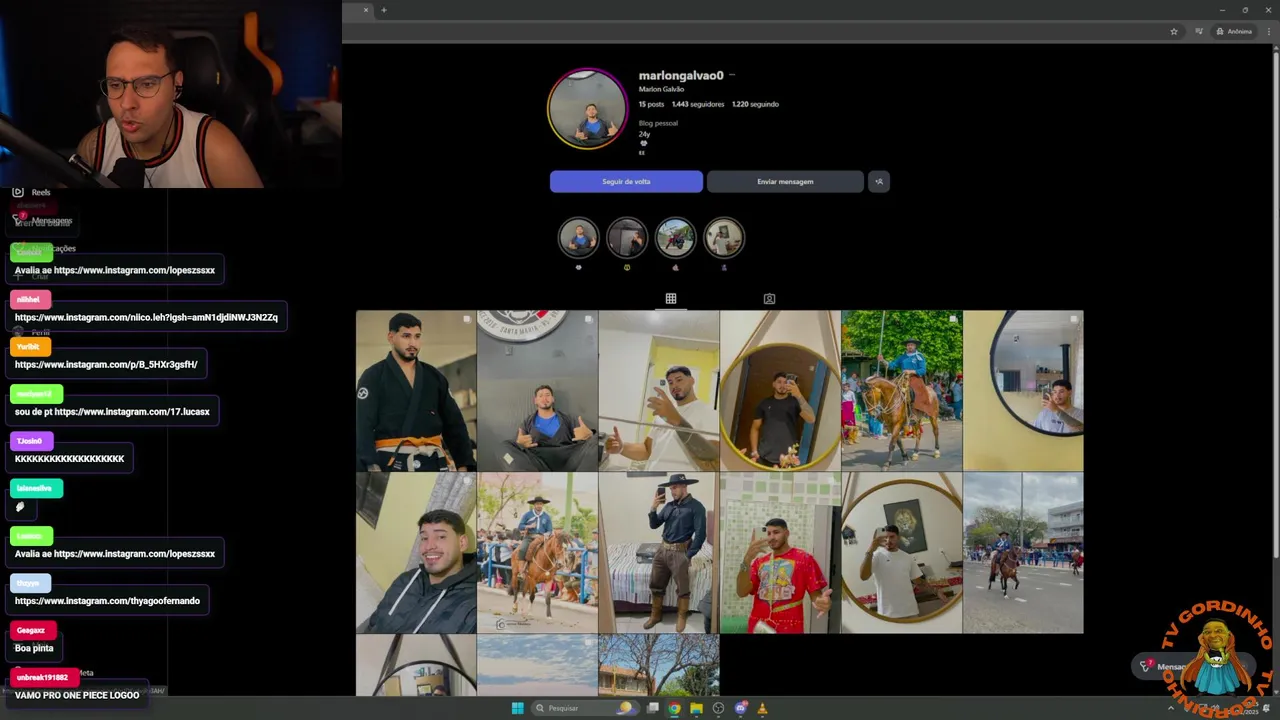Open post of man in black jiu-jitsu gi
1280x720 pixels.
[416, 390]
